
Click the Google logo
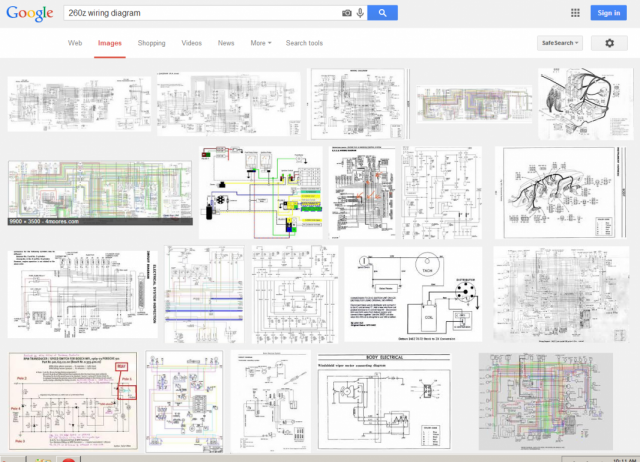point(32,13)
